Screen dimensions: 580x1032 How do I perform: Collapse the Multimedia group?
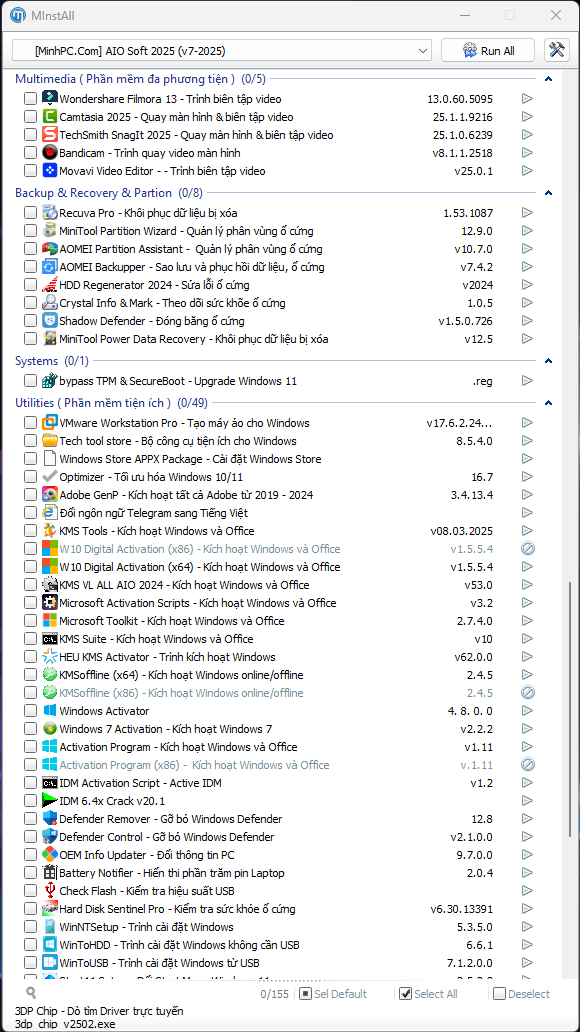coord(548,80)
